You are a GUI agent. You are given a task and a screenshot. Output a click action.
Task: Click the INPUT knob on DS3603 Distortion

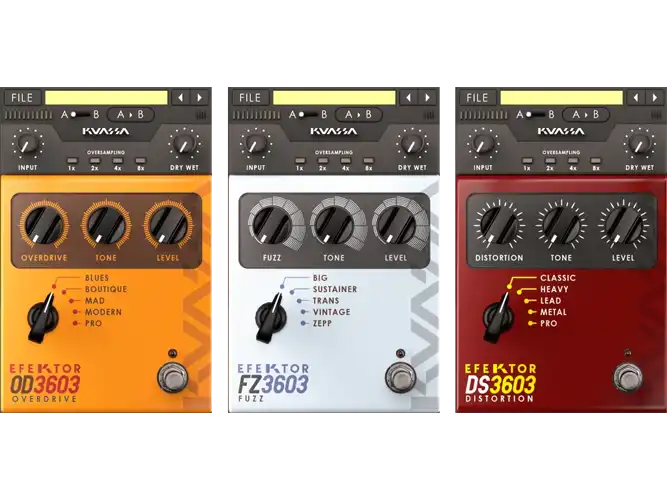coord(482,144)
